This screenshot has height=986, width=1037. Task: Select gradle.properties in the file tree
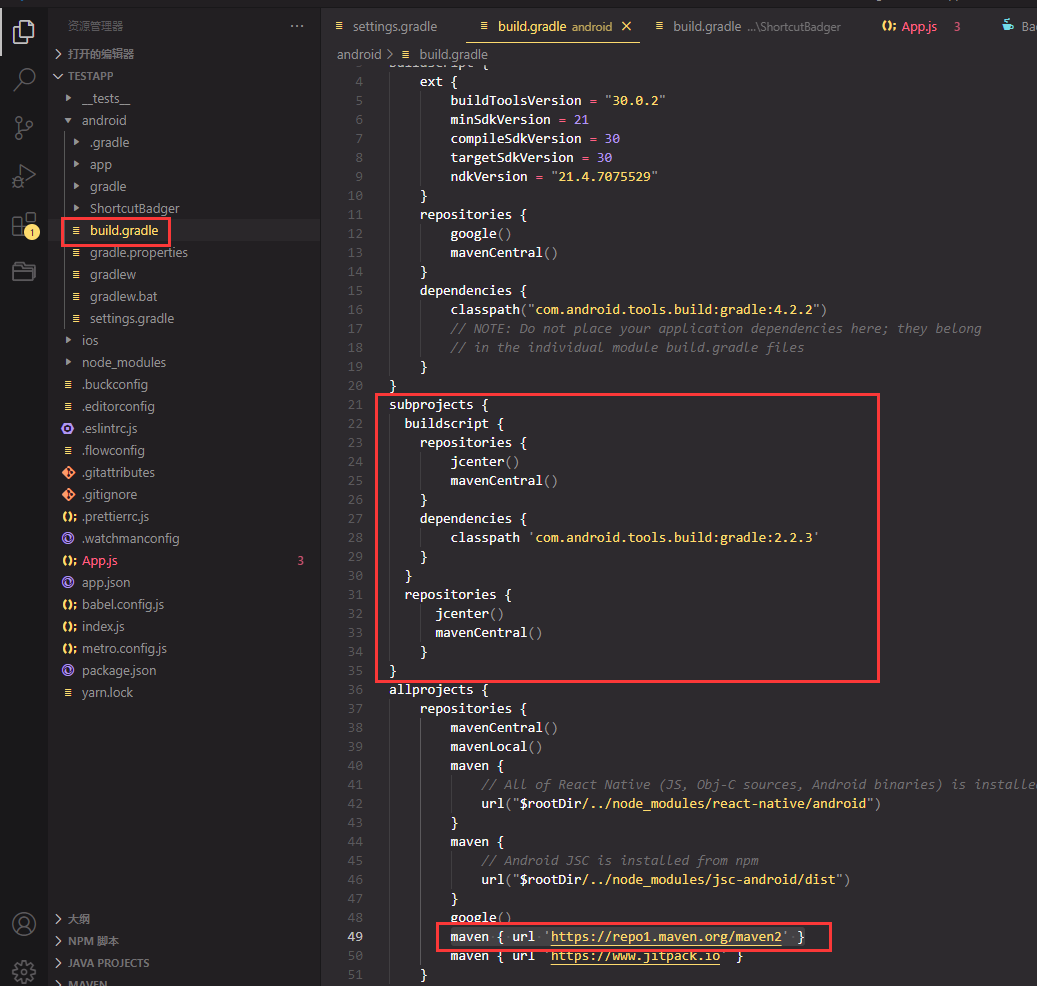point(139,252)
